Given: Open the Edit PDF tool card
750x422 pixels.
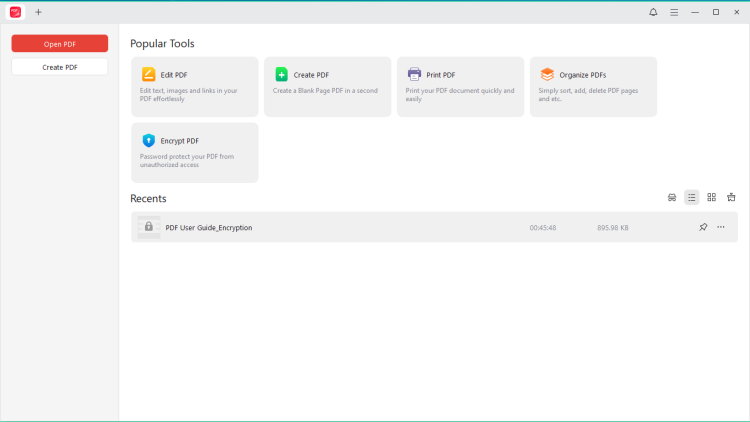Looking at the screenshot, I should tap(195, 87).
